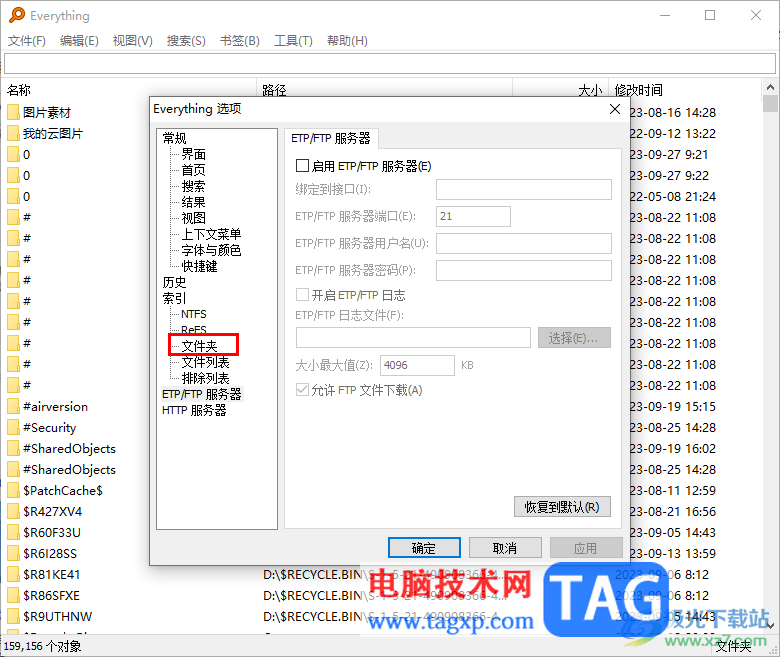Enable 启用 ETP/FTP 服务器 checkbox

302,166
